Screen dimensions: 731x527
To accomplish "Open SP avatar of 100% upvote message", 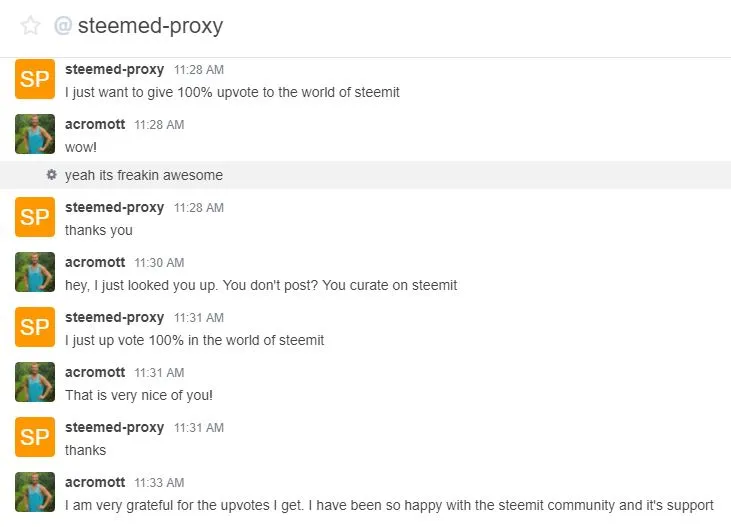I will coord(35,79).
